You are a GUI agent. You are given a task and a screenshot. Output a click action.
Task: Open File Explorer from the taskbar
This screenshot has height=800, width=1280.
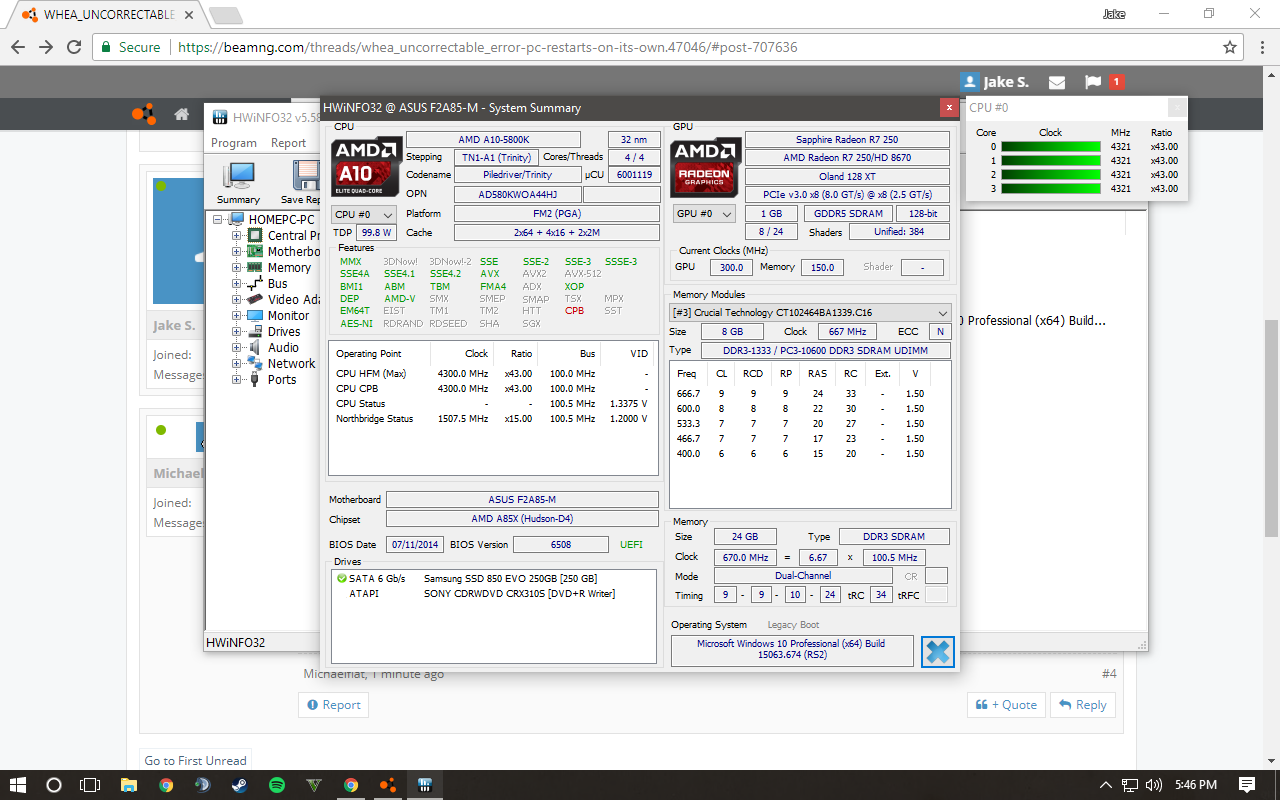129,784
